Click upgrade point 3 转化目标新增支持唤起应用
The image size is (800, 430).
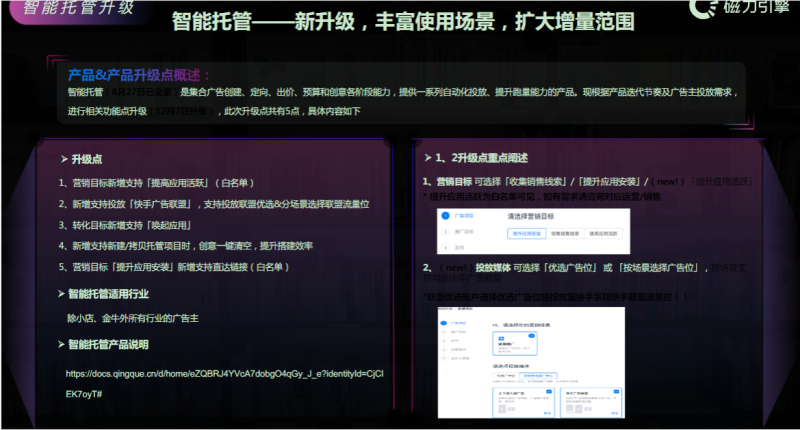[124, 225]
